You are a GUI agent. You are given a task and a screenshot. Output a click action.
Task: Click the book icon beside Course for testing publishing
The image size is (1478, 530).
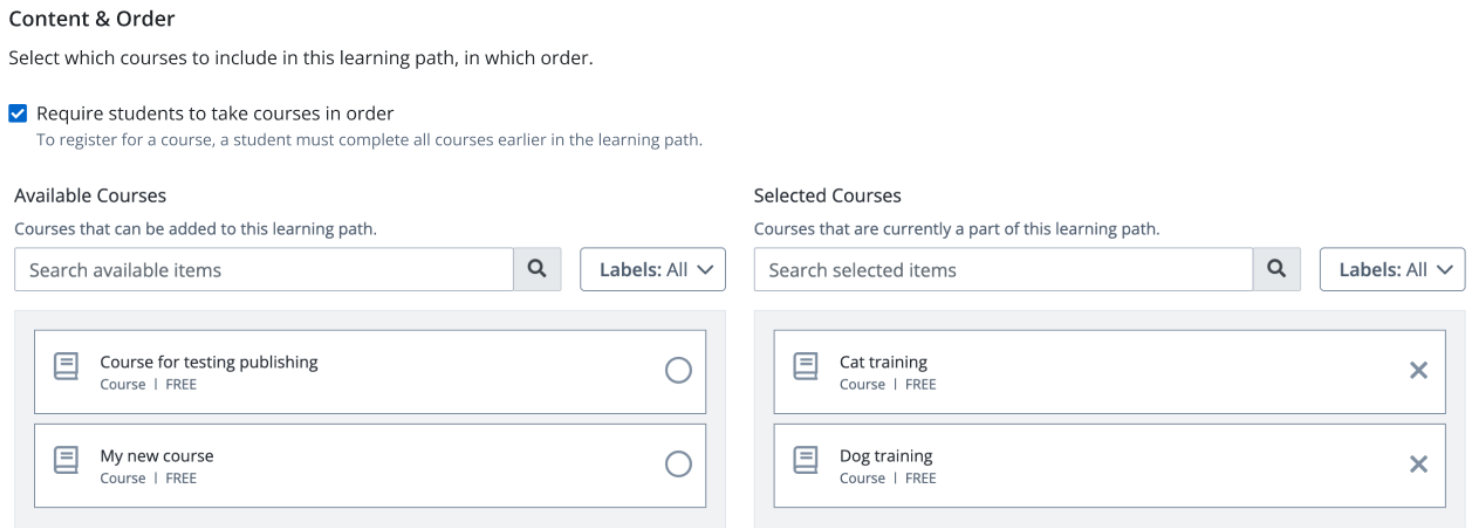pyautogui.click(x=66, y=367)
